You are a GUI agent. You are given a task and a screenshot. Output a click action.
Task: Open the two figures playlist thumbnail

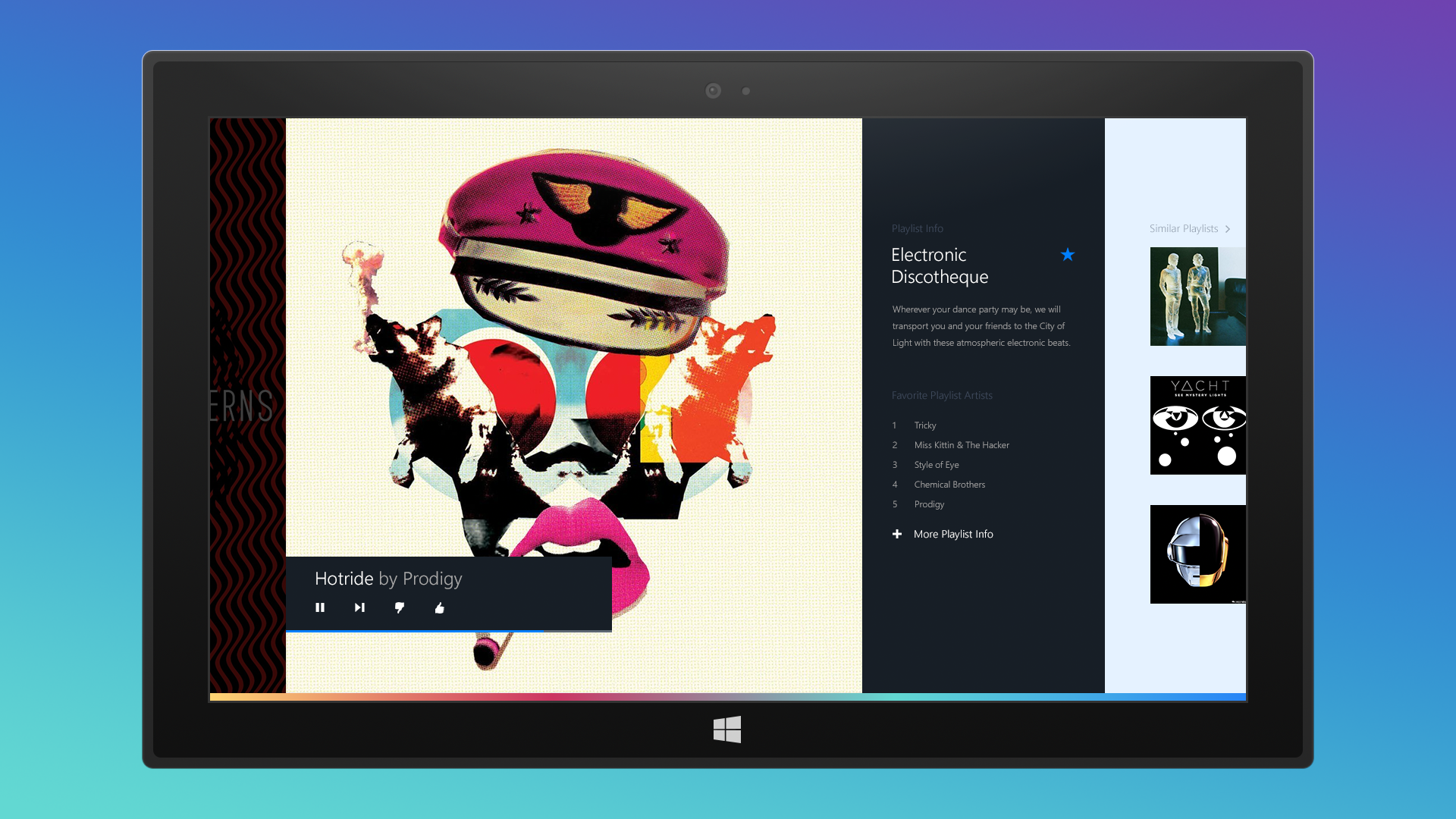point(1198,297)
